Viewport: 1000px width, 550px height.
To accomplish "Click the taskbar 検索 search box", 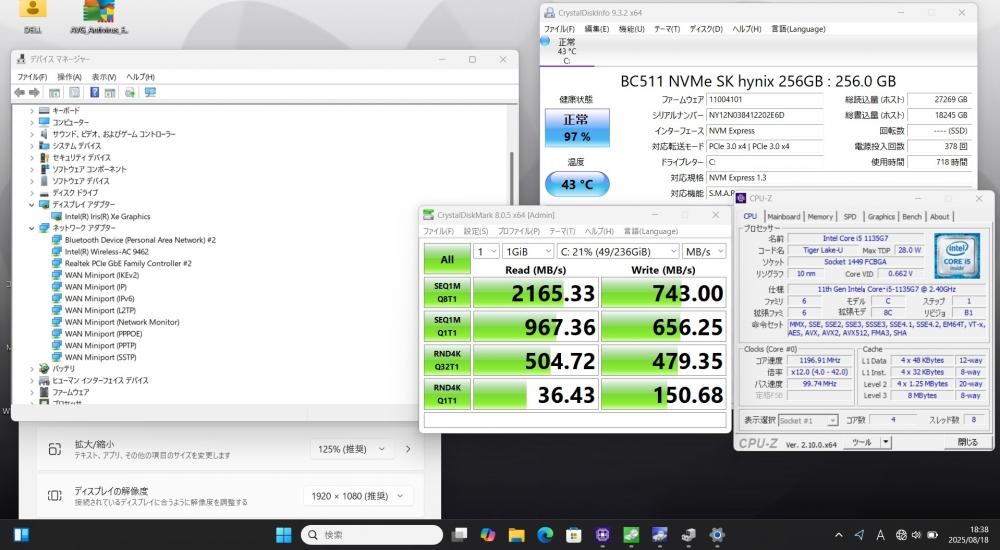I will (x=372, y=535).
